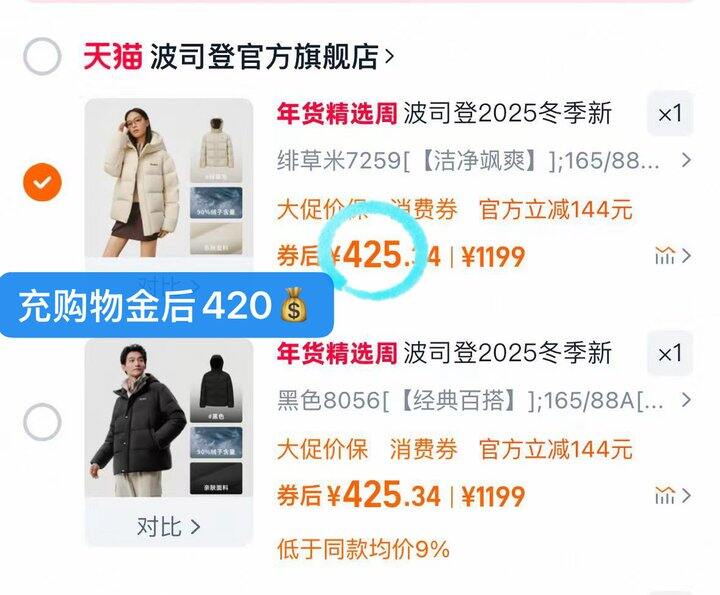The width and height of the screenshot is (720, 595).
Task: Expand the 黑色8056 size options chevron
Action: [x=686, y=400]
